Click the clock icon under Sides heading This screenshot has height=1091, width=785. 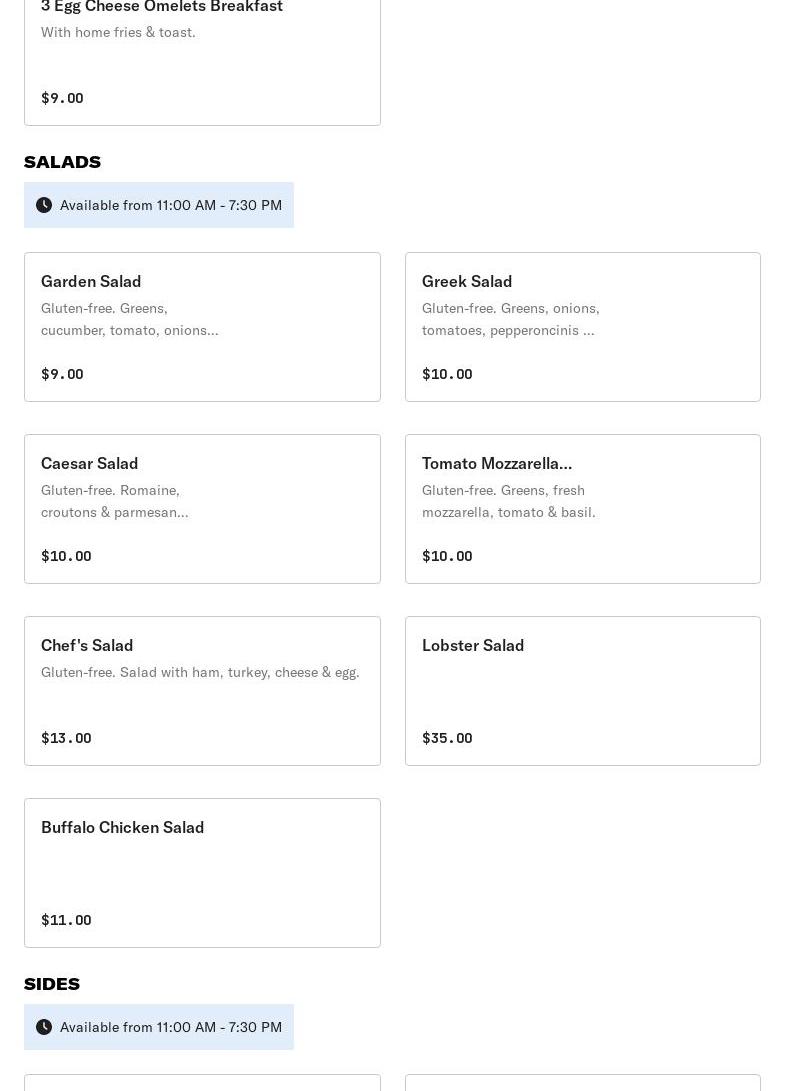click(44, 1027)
